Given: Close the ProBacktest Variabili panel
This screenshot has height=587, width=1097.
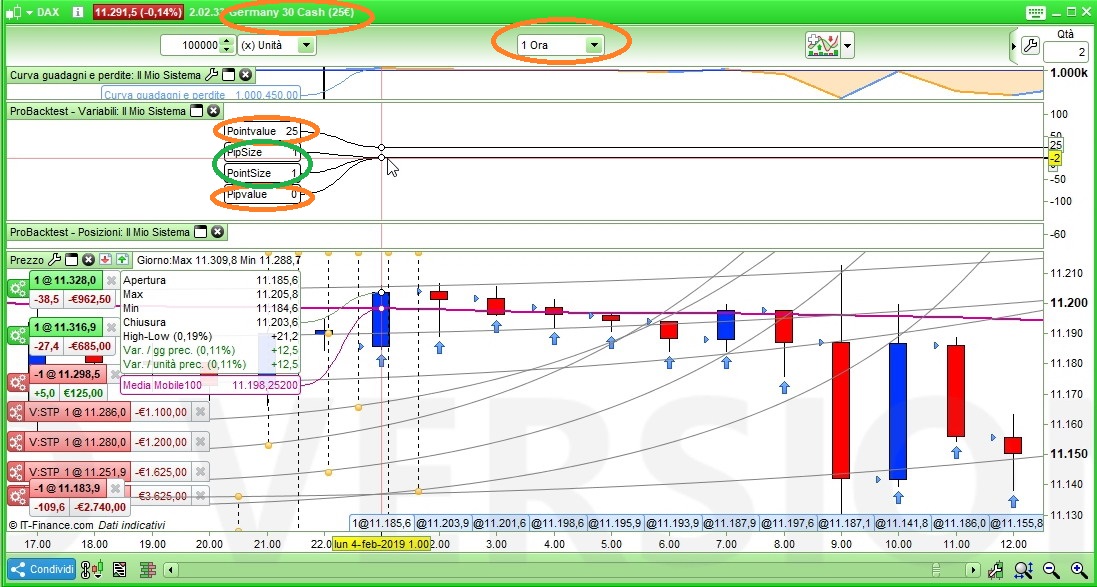Looking at the screenshot, I should click(213, 111).
